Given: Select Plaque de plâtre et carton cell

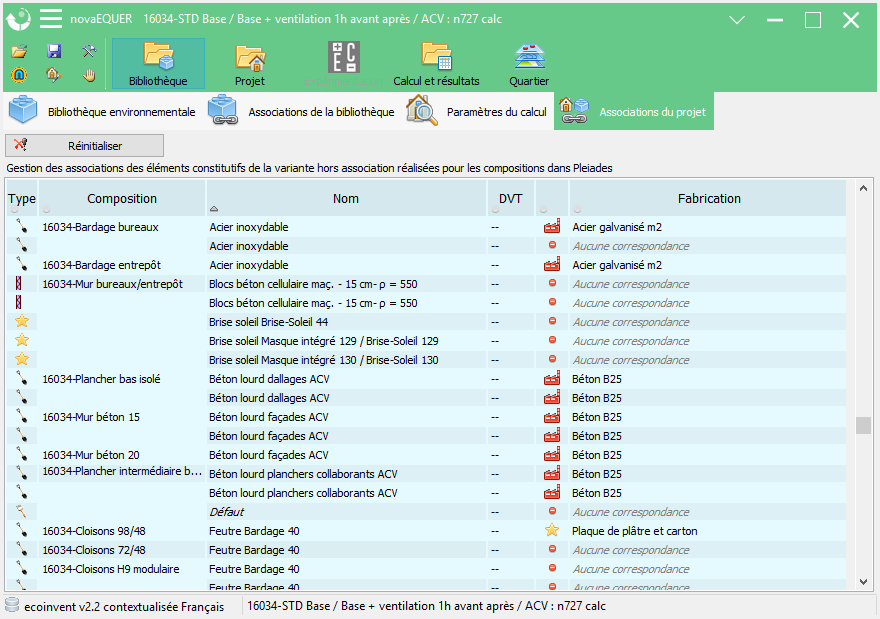Looking at the screenshot, I should coord(708,531).
